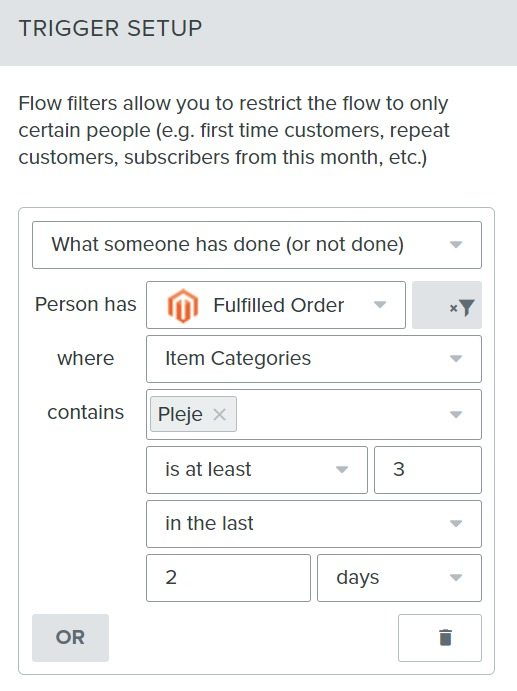This screenshot has width=517, height=691.
Task: Click the Pleje category tag
Action: click(x=180, y=414)
